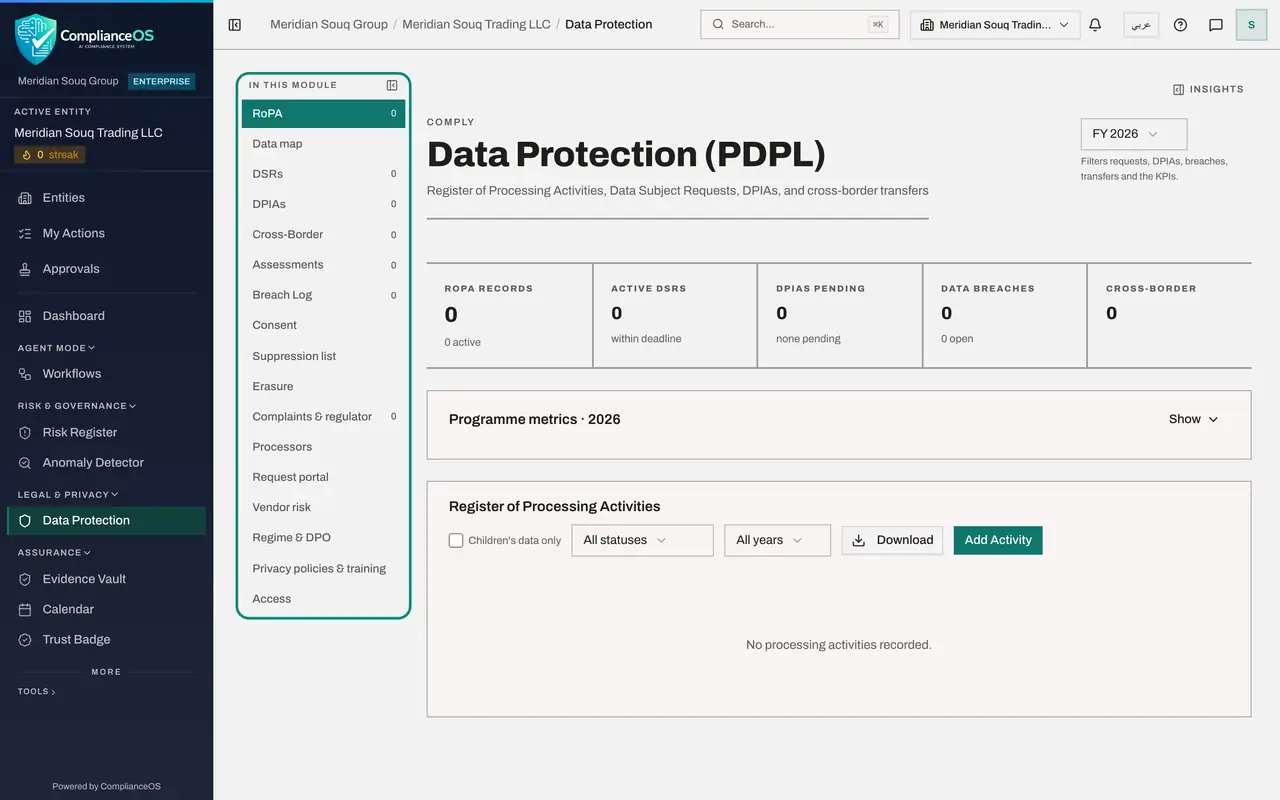The image size is (1280, 800).
Task: Click the Trust Badge icon
Action: [x=25, y=640]
